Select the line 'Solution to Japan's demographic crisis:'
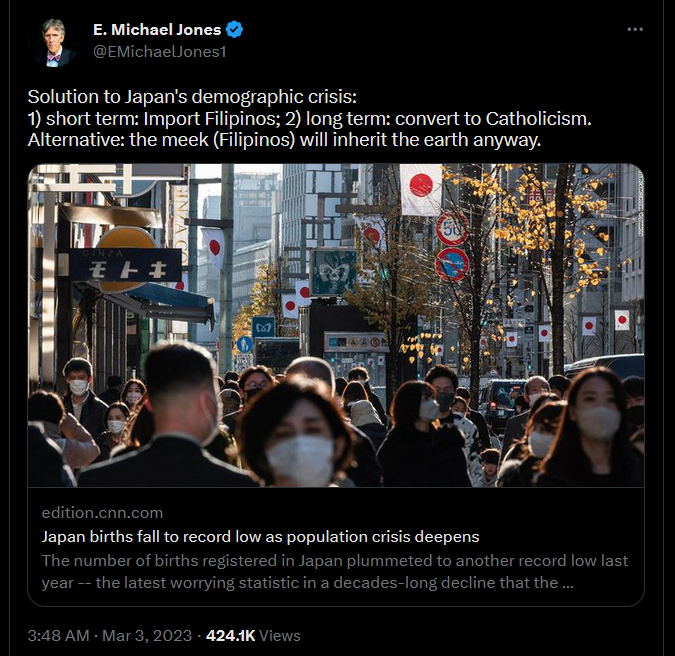This screenshot has width=675, height=656. [192, 97]
